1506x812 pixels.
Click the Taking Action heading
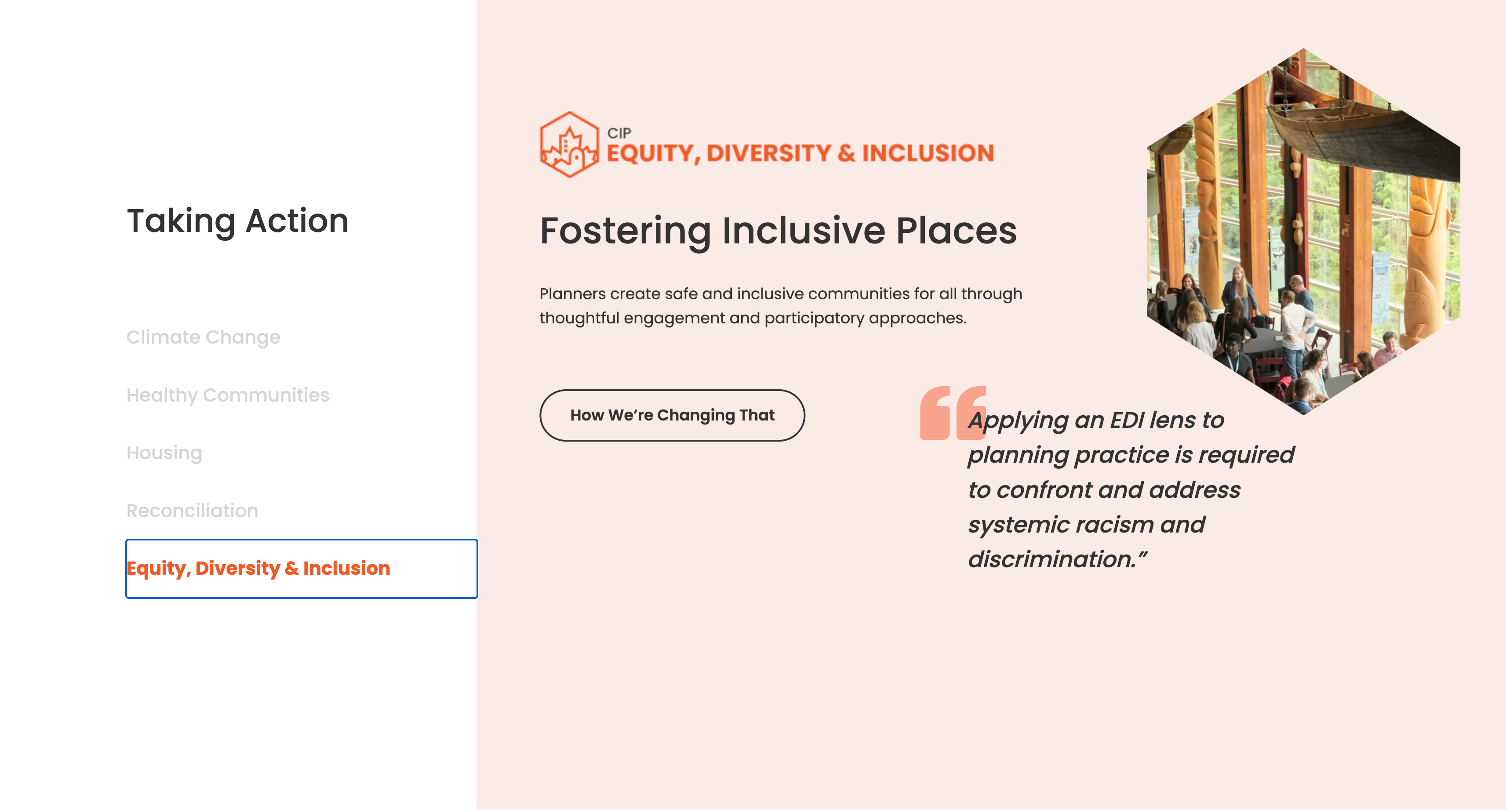(x=237, y=221)
